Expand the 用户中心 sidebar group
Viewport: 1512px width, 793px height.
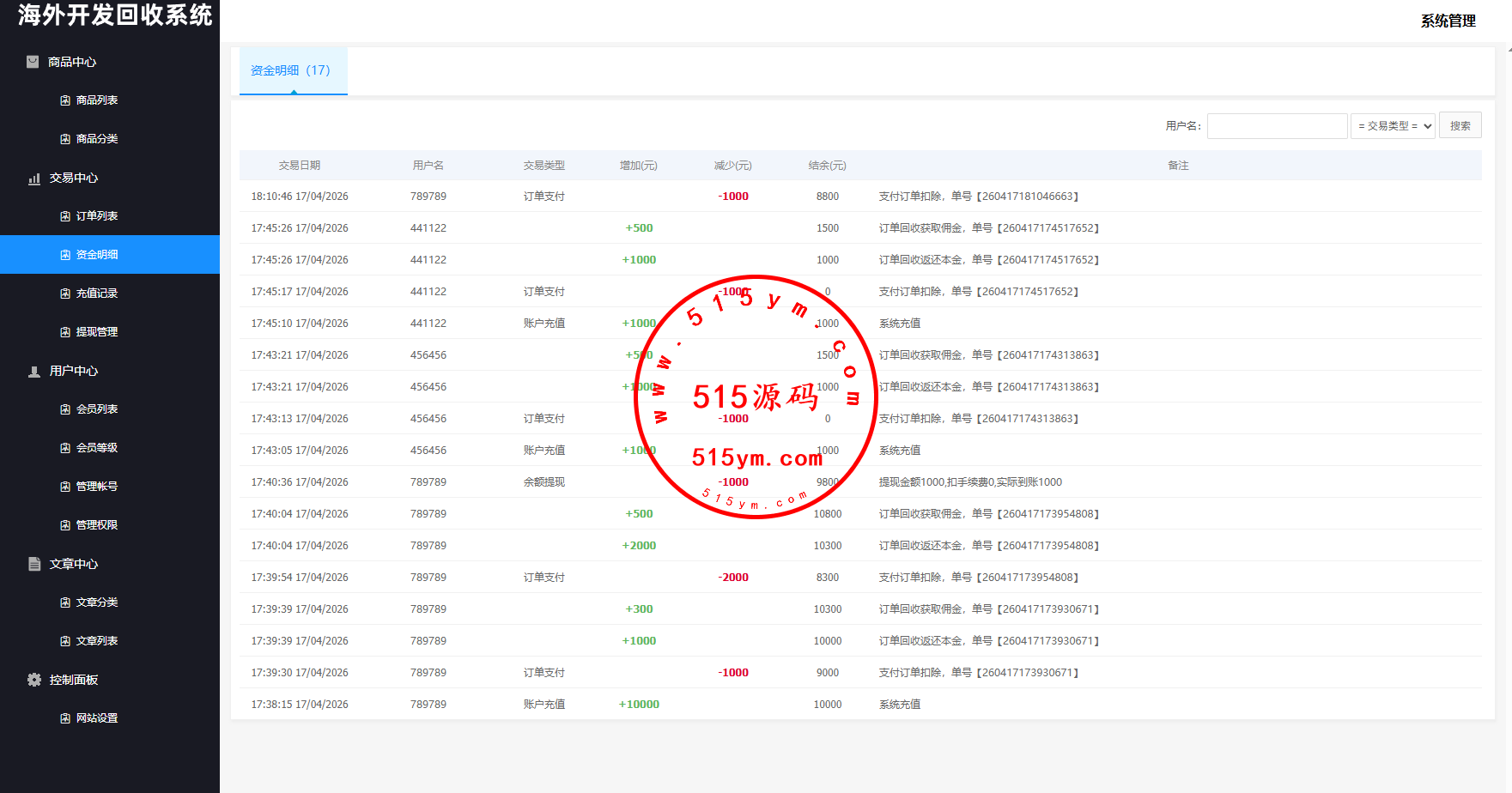(74, 371)
